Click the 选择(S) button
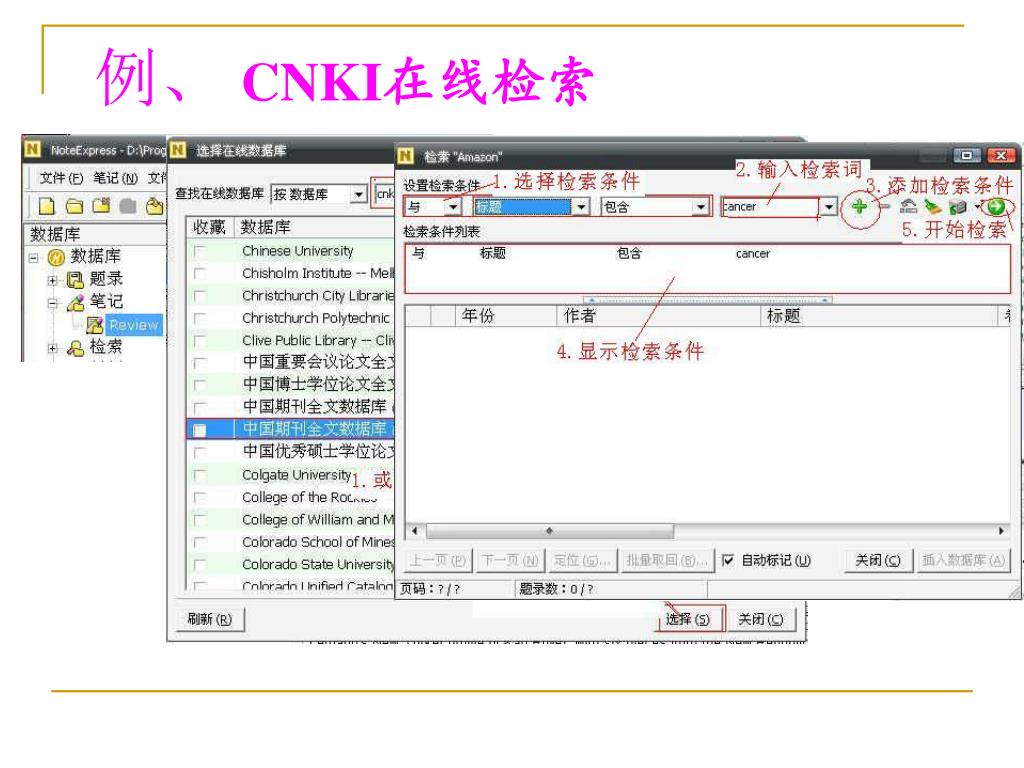Viewport: 1024px width, 768px height. point(688,620)
